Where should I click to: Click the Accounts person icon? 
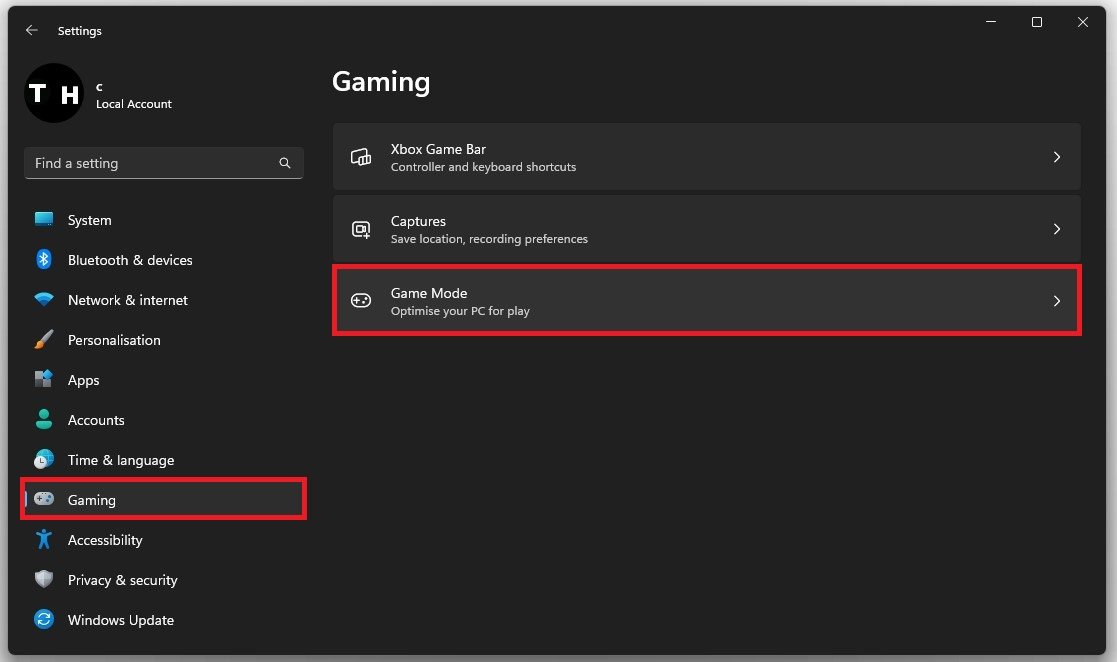click(x=44, y=420)
